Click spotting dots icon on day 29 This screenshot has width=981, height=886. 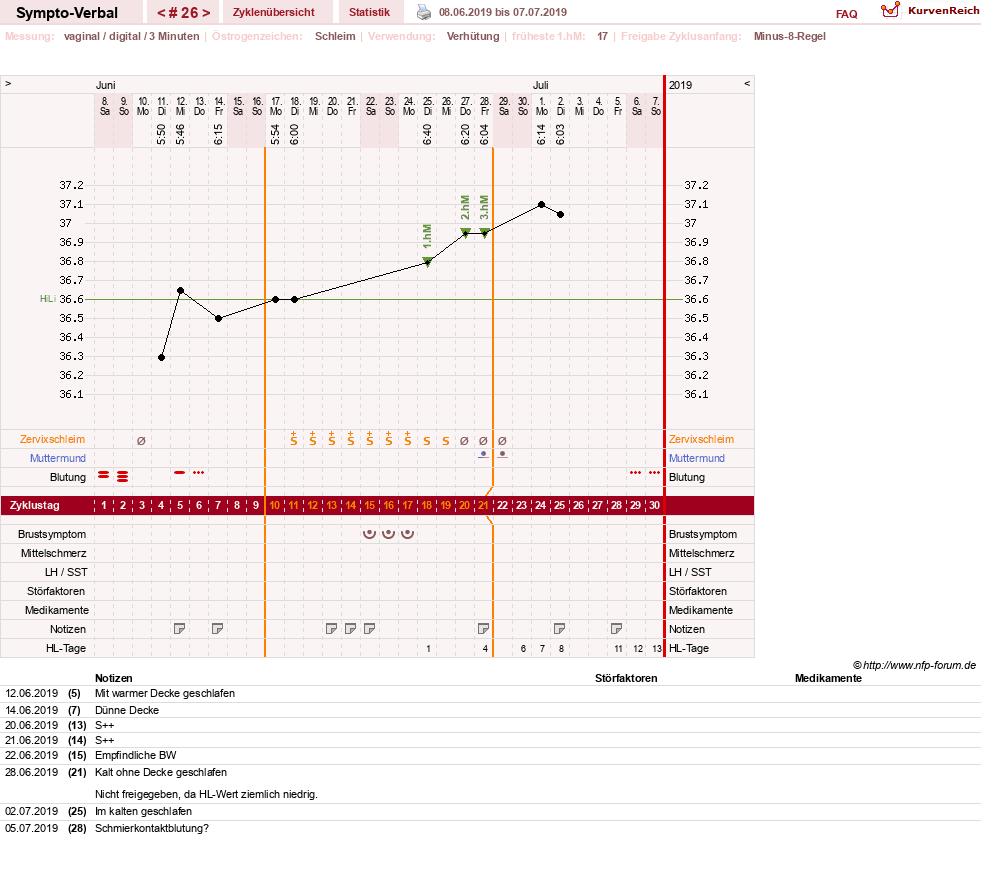pos(636,472)
